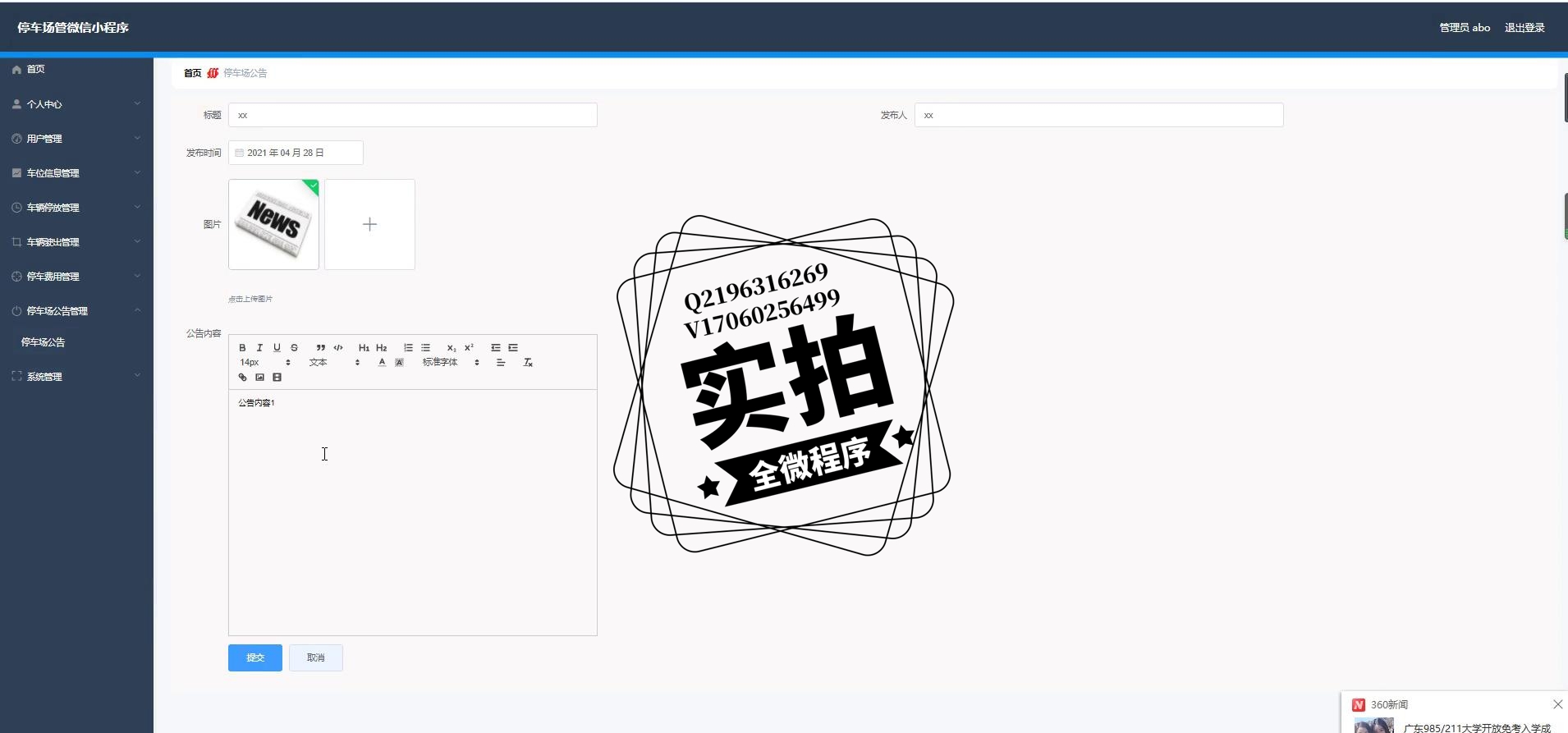Expand the 用户管理 sidebar menu
The width and height of the screenshot is (1568, 733).
tap(76, 139)
